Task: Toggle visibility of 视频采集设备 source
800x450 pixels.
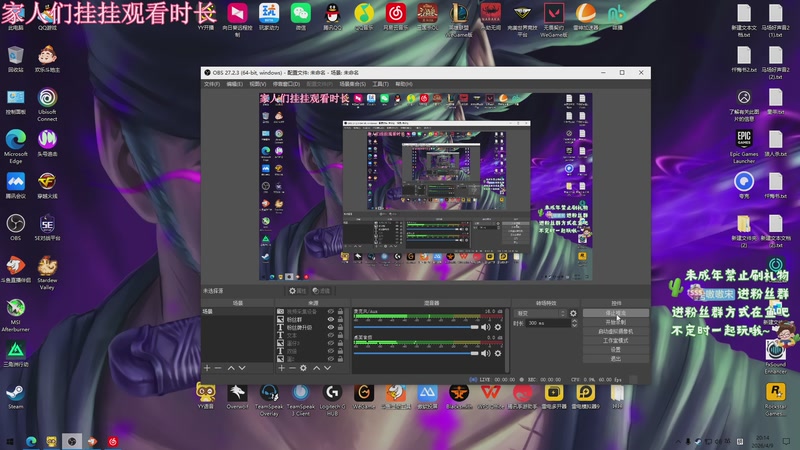Action: [x=331, y=312]
